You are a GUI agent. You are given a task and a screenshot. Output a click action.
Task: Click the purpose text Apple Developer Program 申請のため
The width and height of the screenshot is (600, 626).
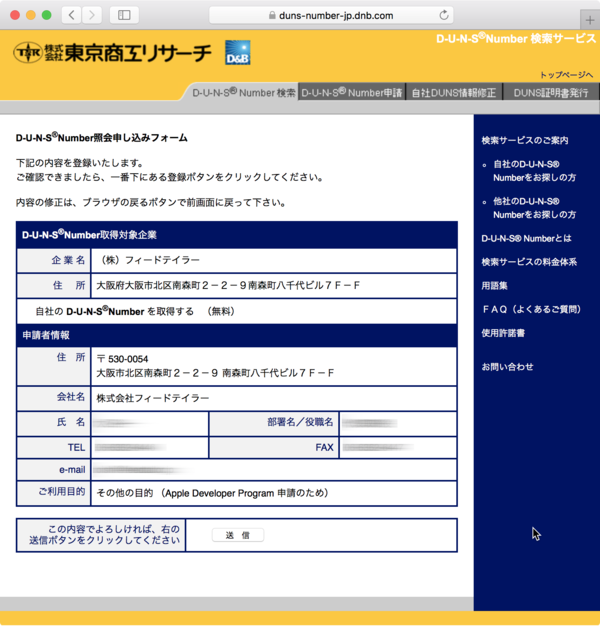pos(245,493)
